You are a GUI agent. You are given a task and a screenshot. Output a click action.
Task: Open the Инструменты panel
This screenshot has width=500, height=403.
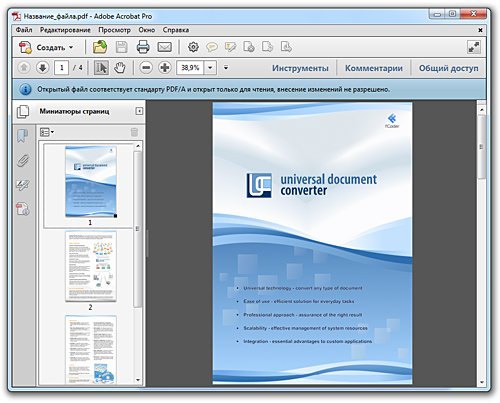300,68
